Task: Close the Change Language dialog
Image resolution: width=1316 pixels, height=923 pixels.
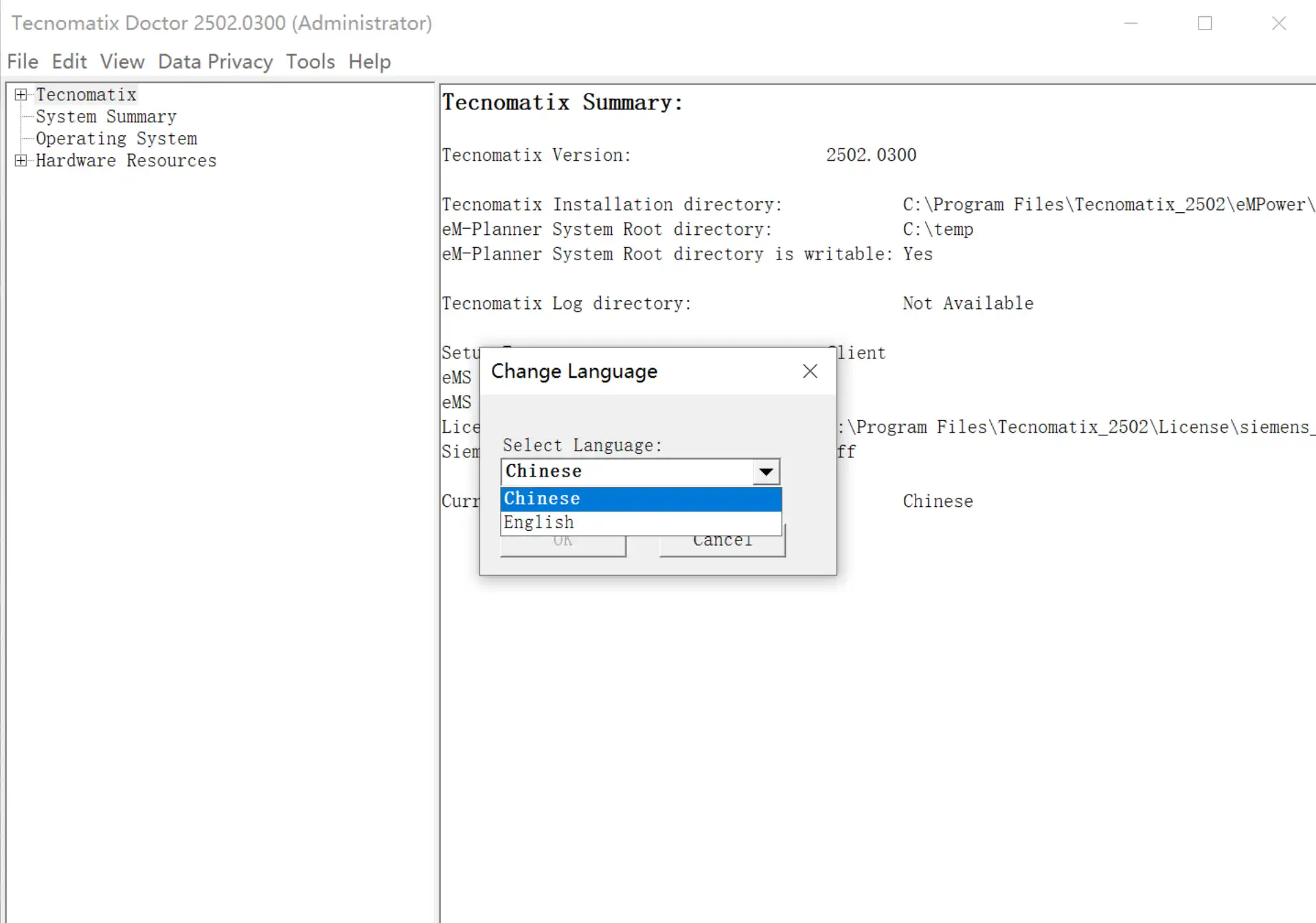Action: click(810, 372)
